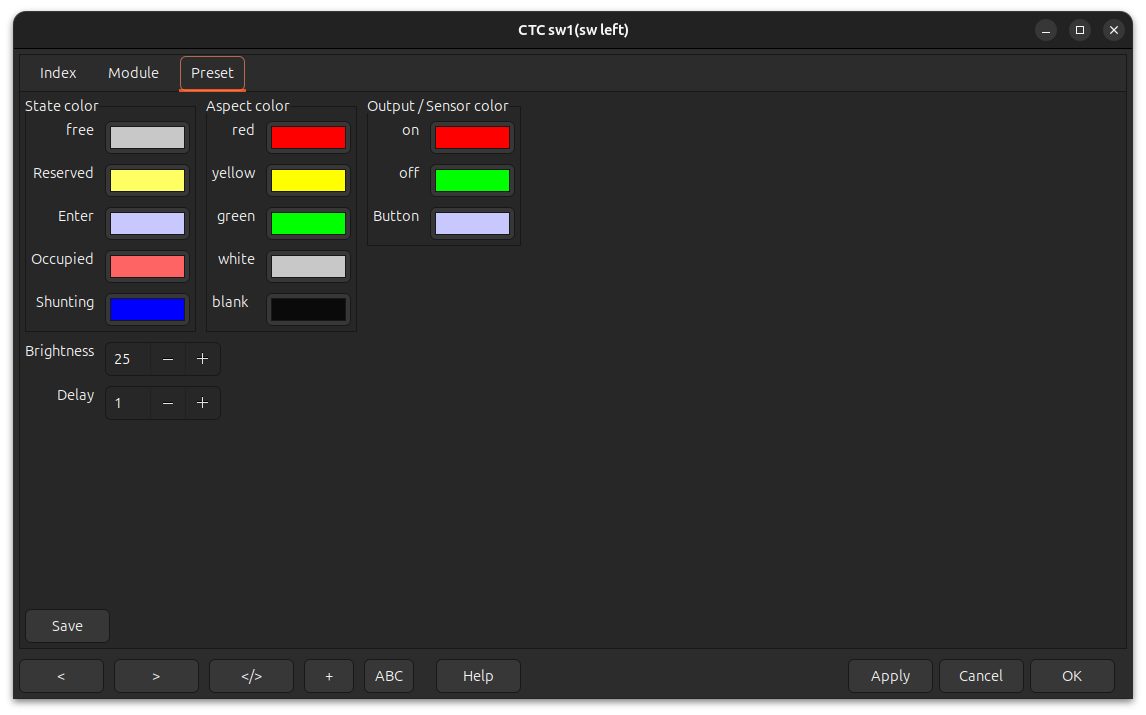
Task: Go to next item with > button
Action: click(x=156, y=676)
